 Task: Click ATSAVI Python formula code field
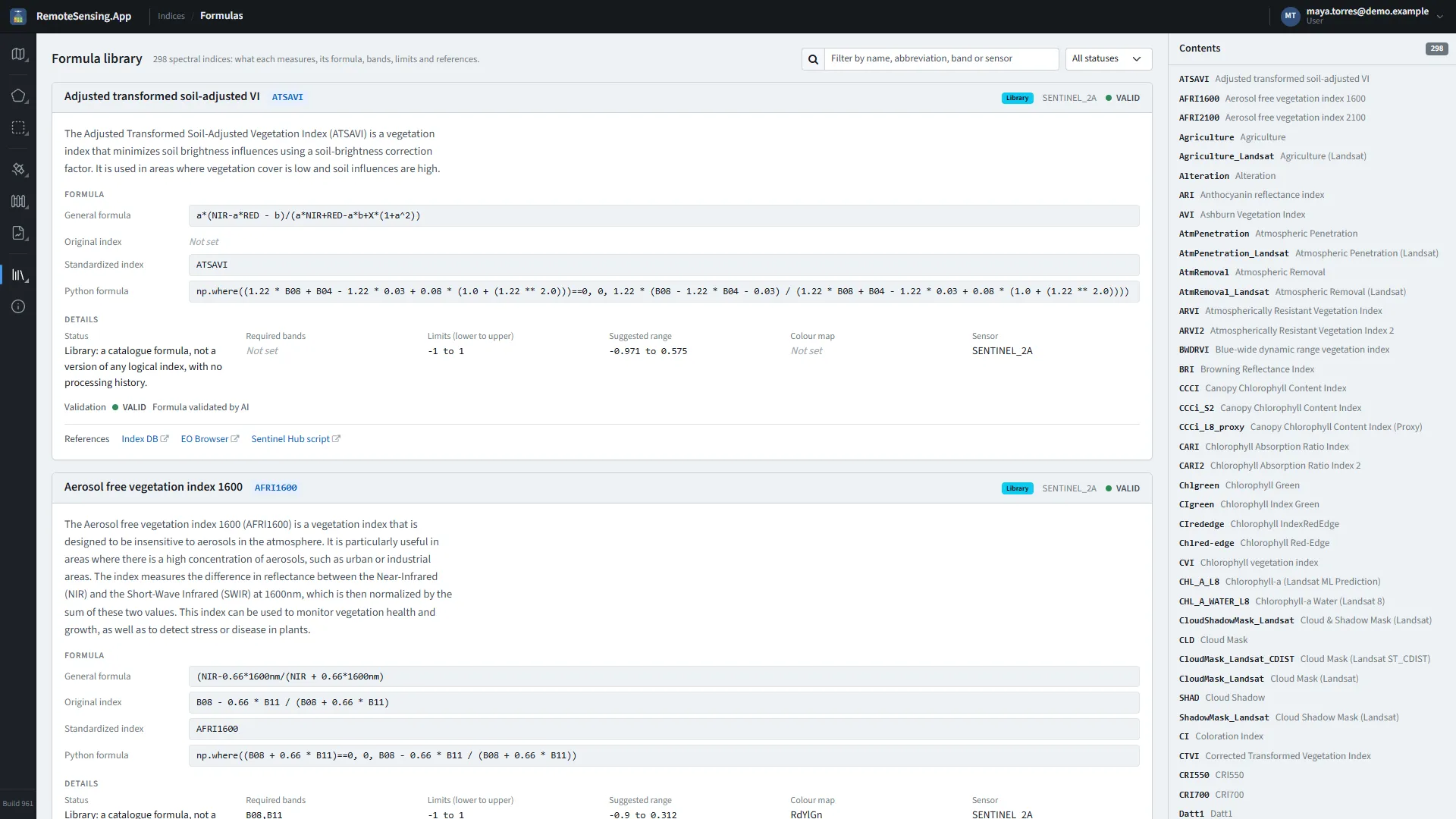(x=664, y=291)
